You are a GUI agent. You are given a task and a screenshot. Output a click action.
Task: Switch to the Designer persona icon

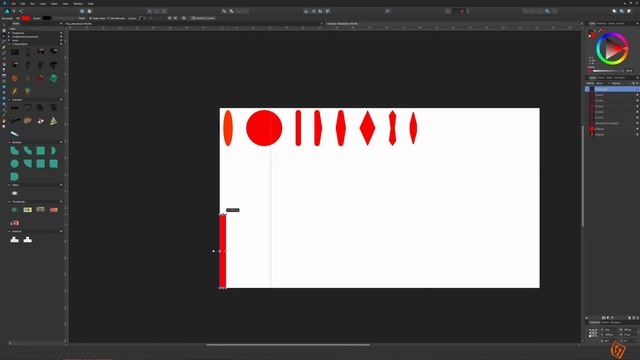coord(7,11)
